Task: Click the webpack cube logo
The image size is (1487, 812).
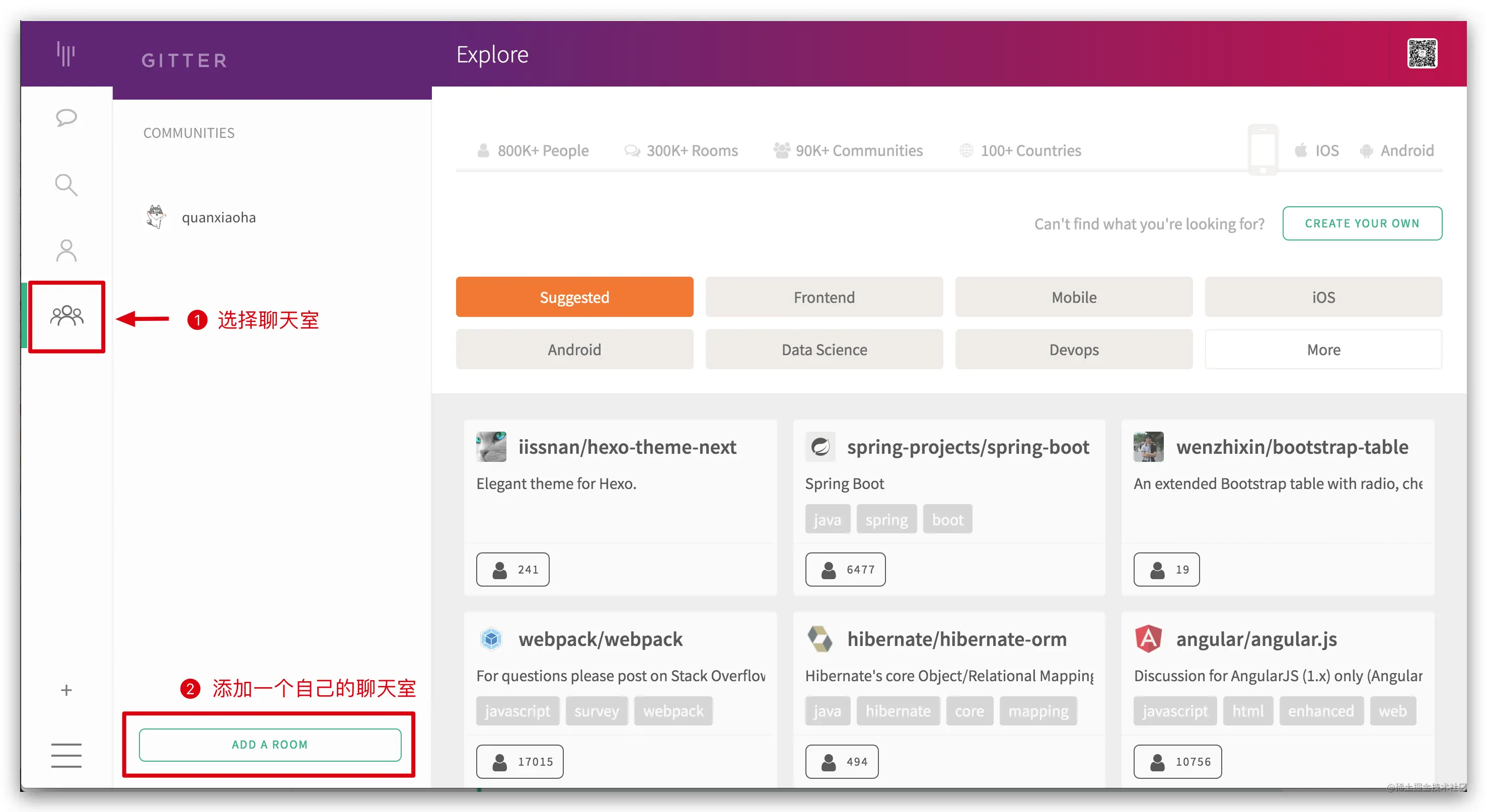Action: pos(491,639)
